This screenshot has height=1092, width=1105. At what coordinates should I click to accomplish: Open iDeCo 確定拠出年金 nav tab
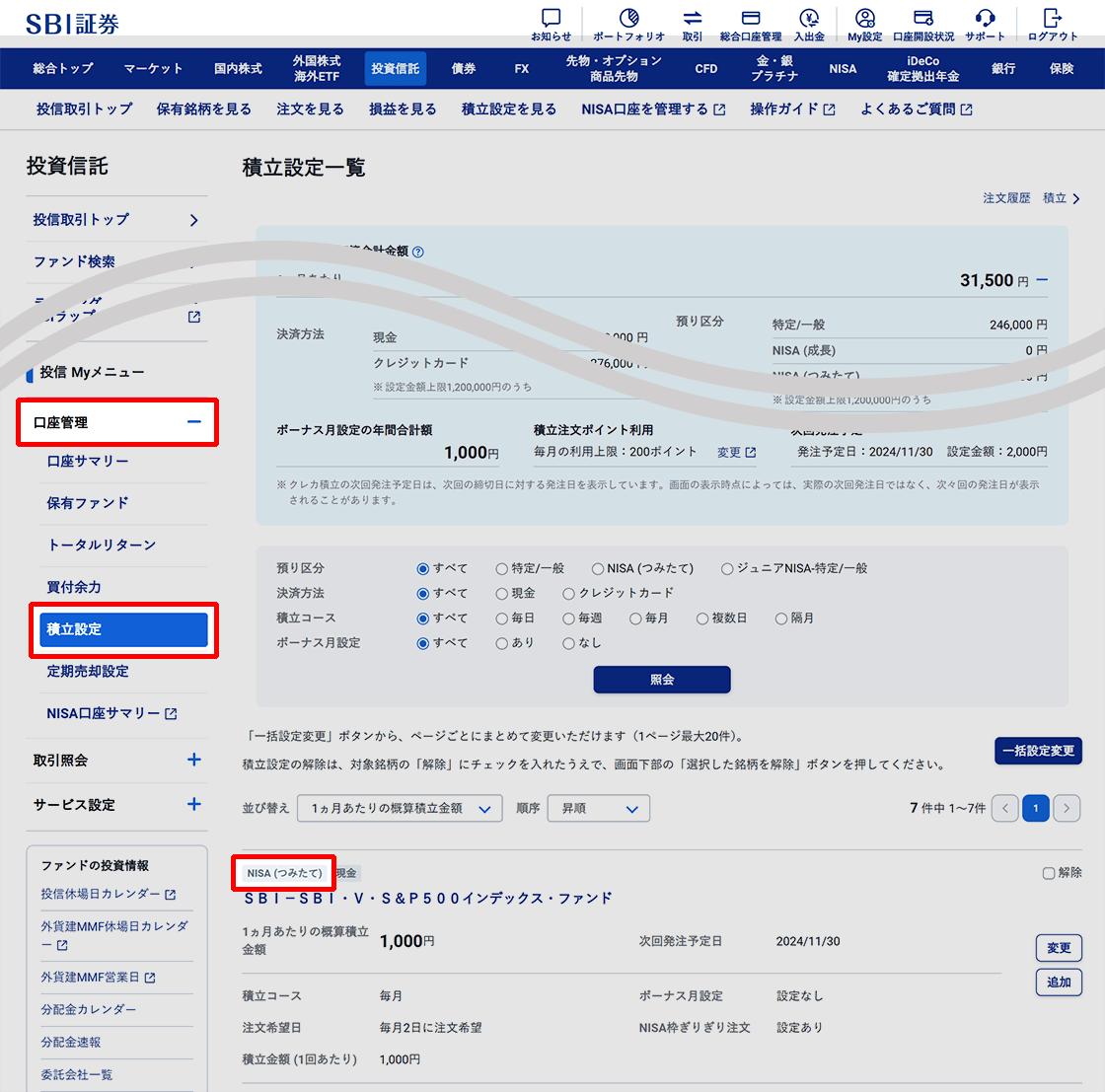[x=923, y=68]
